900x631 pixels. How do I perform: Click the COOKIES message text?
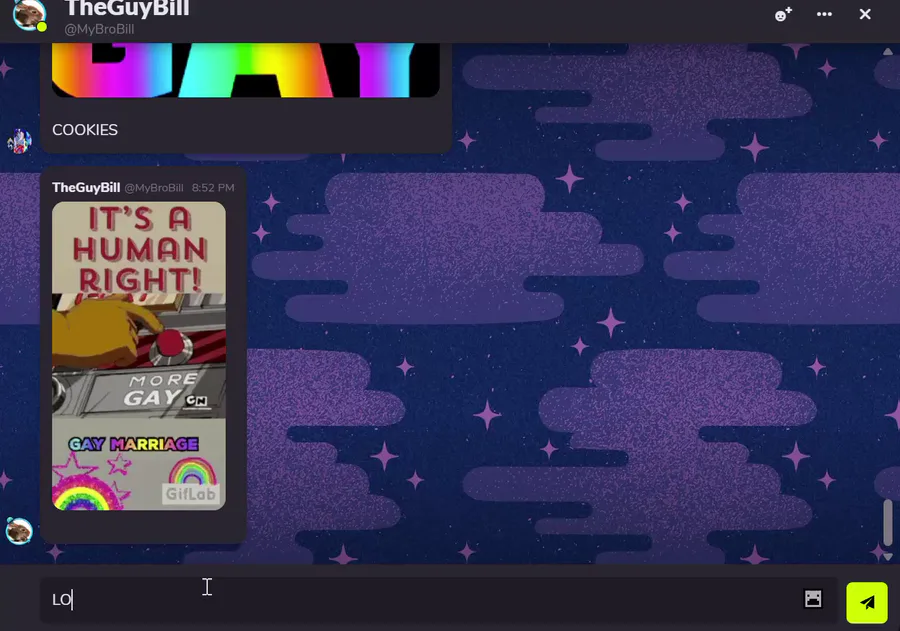tap(85, 130)
